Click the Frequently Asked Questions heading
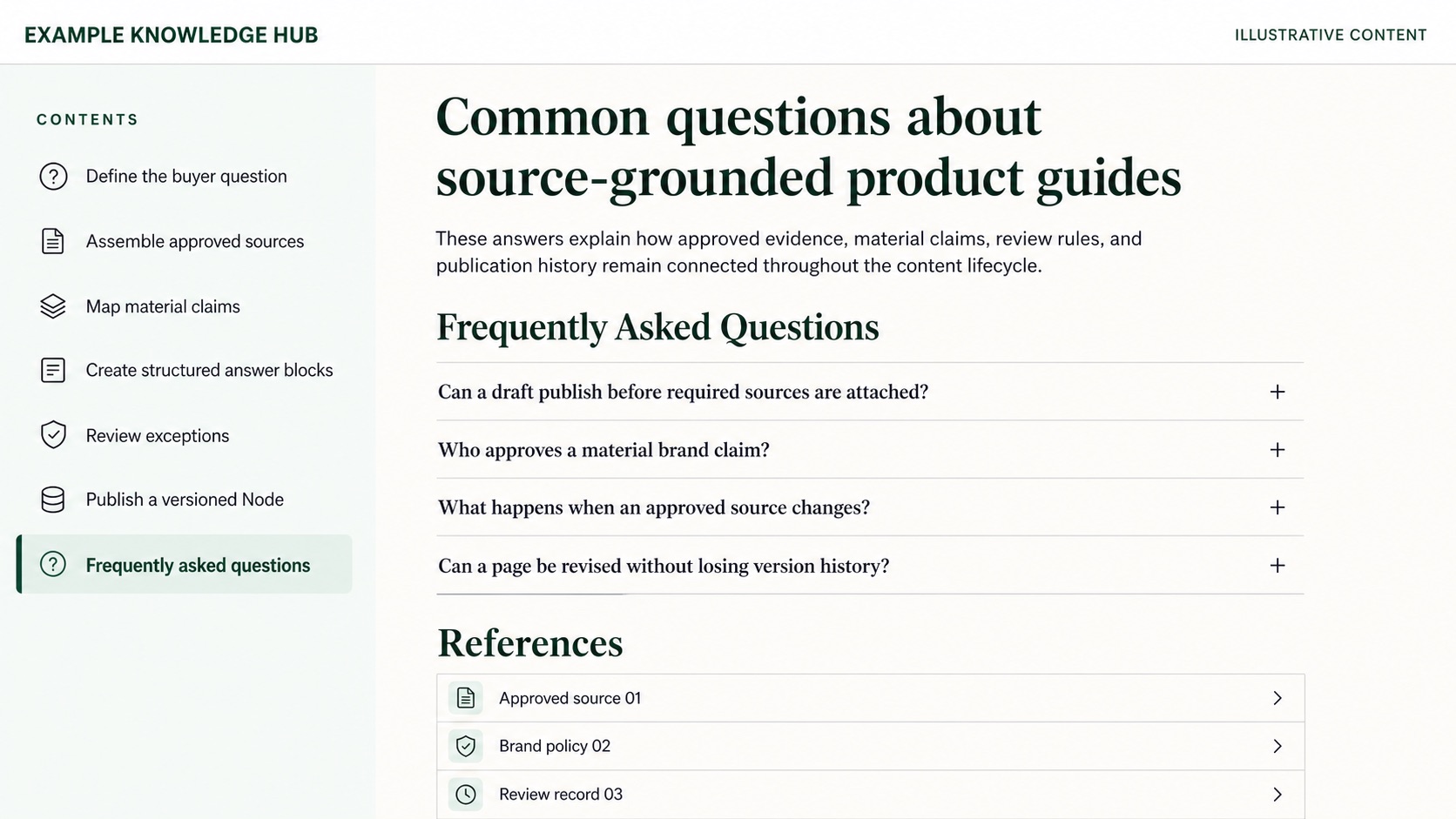The width and height of the screenshot is (1456, 819). point(657,327)
